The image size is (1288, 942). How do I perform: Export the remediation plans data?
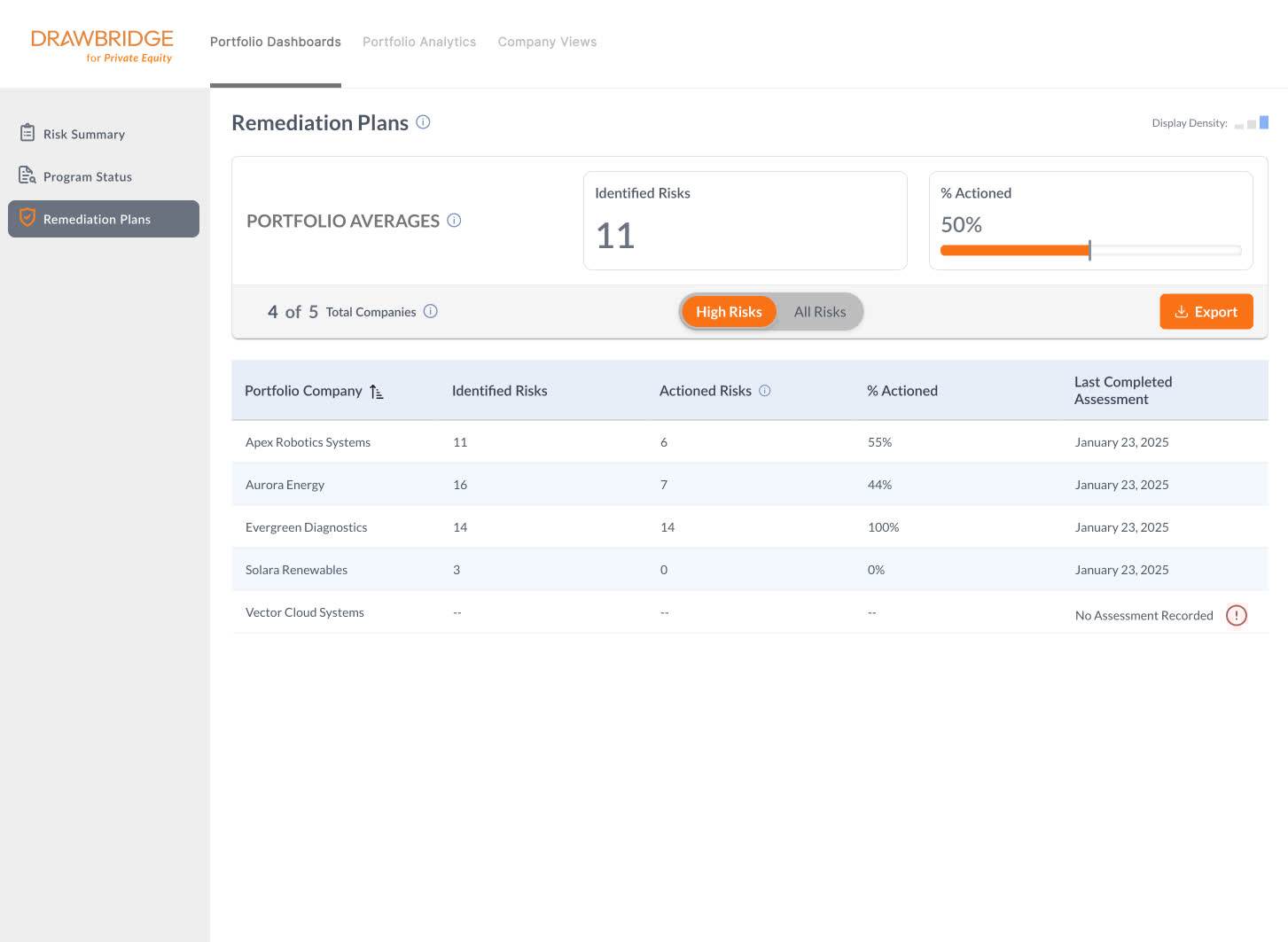tap(1206, 312)
